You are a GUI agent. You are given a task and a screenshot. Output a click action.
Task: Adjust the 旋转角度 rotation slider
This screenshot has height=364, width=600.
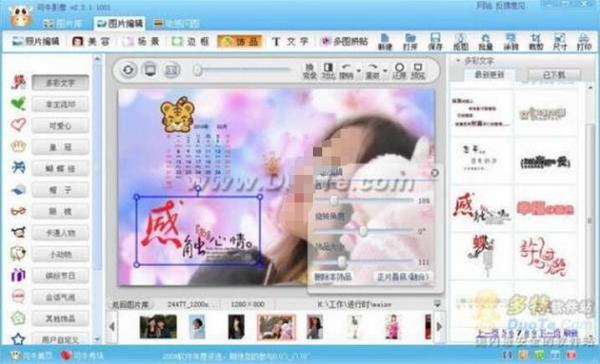(x=363, y=231)
